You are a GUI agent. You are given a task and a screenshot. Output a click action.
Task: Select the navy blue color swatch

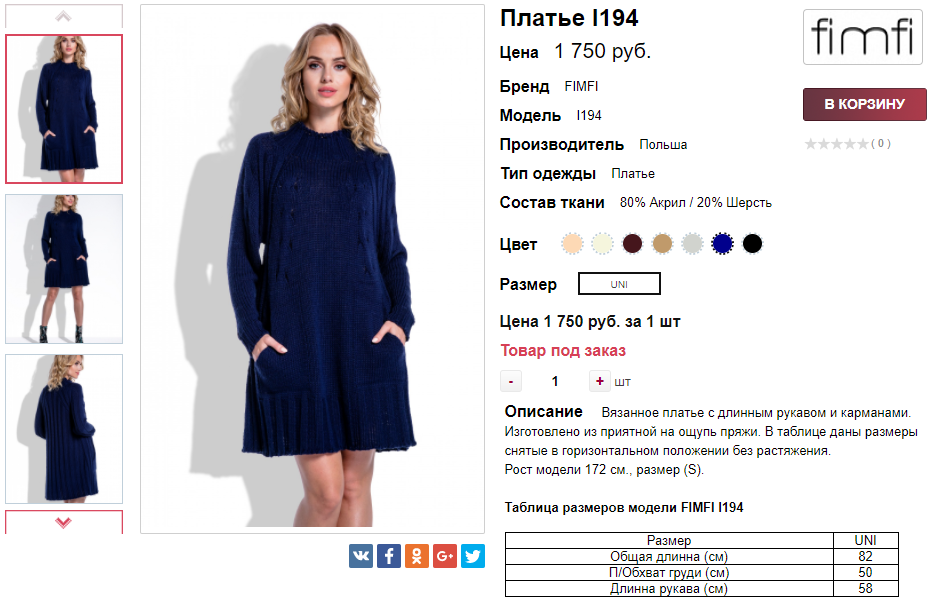coord(722,243)
